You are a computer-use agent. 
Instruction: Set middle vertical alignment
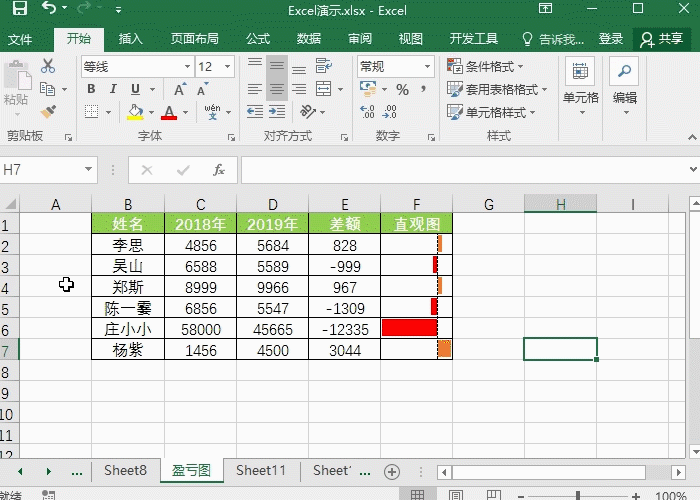277,66
